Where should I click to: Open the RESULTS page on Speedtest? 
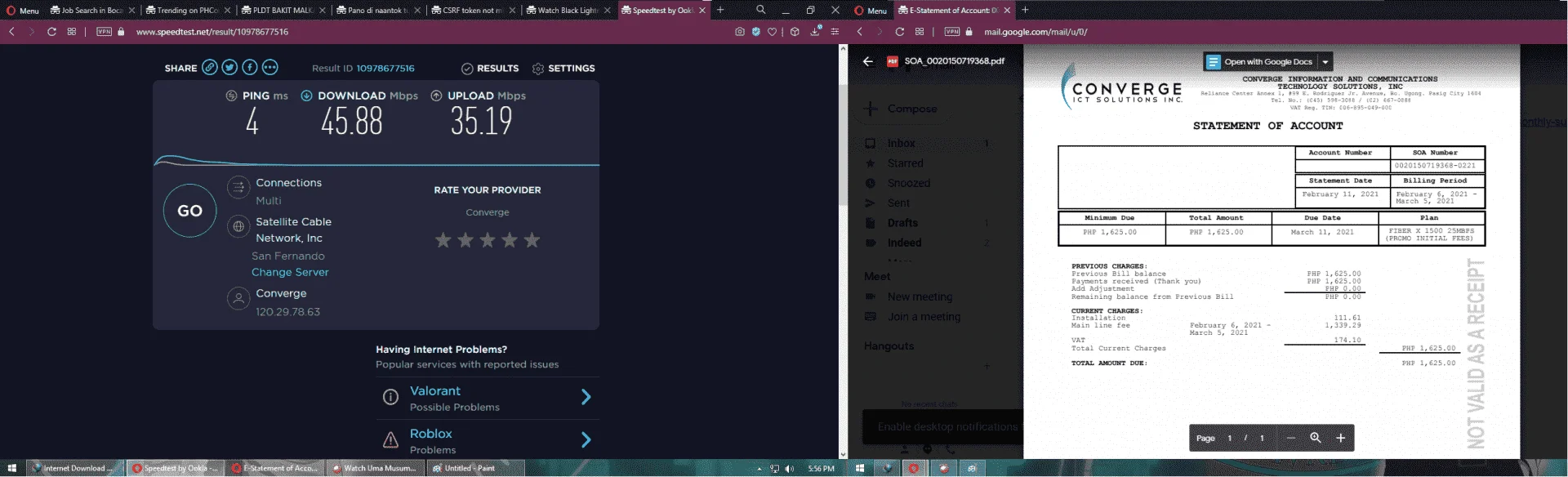[x=490, y=69]
